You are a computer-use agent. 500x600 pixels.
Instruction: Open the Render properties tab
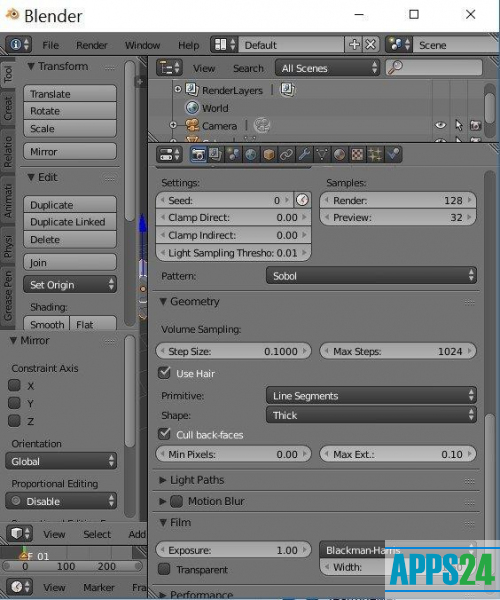point(198,155)
